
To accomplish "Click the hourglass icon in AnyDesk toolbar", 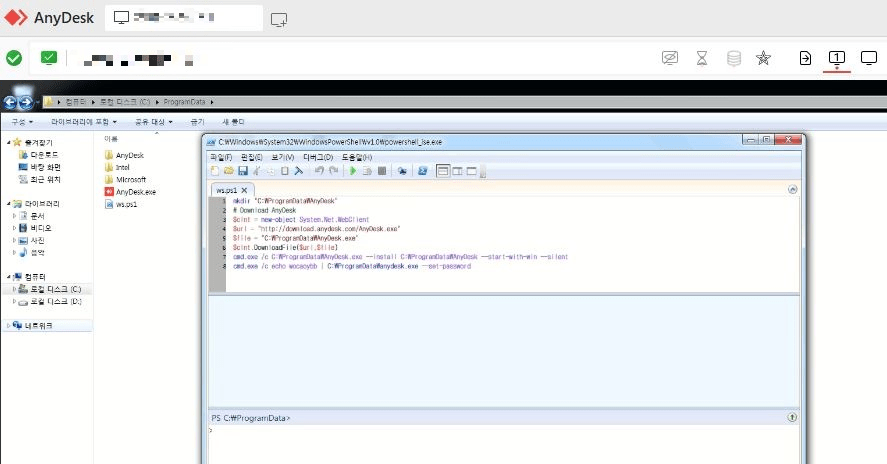I will 701,58.
